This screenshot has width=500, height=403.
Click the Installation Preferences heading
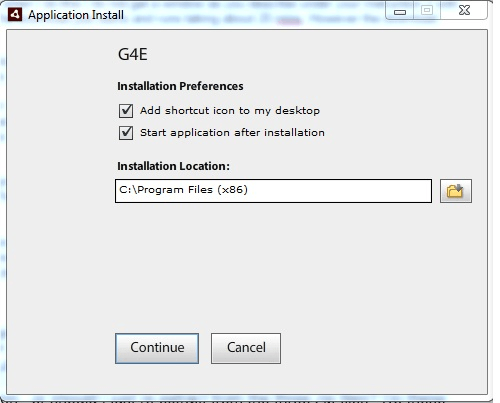click(x=180, y=86)
